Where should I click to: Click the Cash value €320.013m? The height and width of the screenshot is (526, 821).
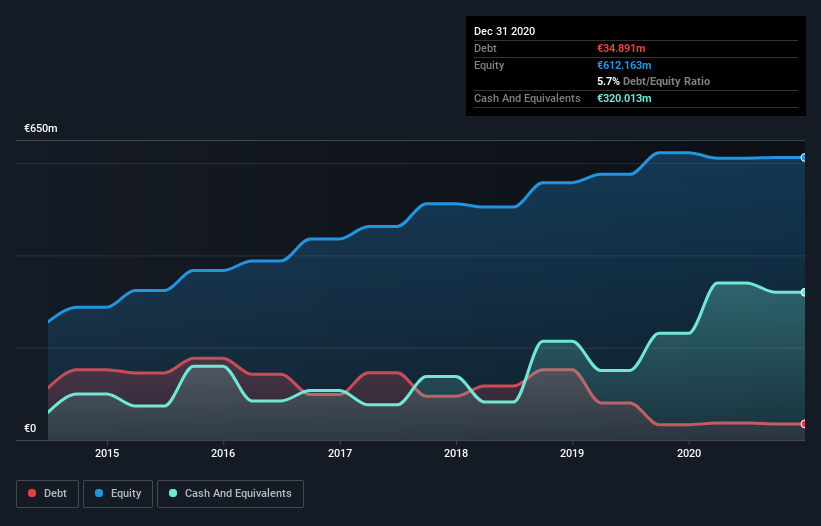pos(624,98)
